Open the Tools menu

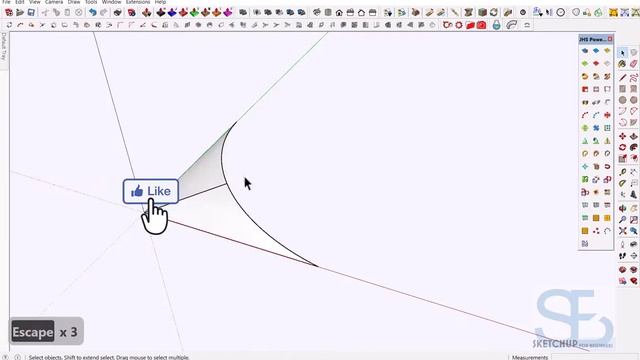(91, 2)
